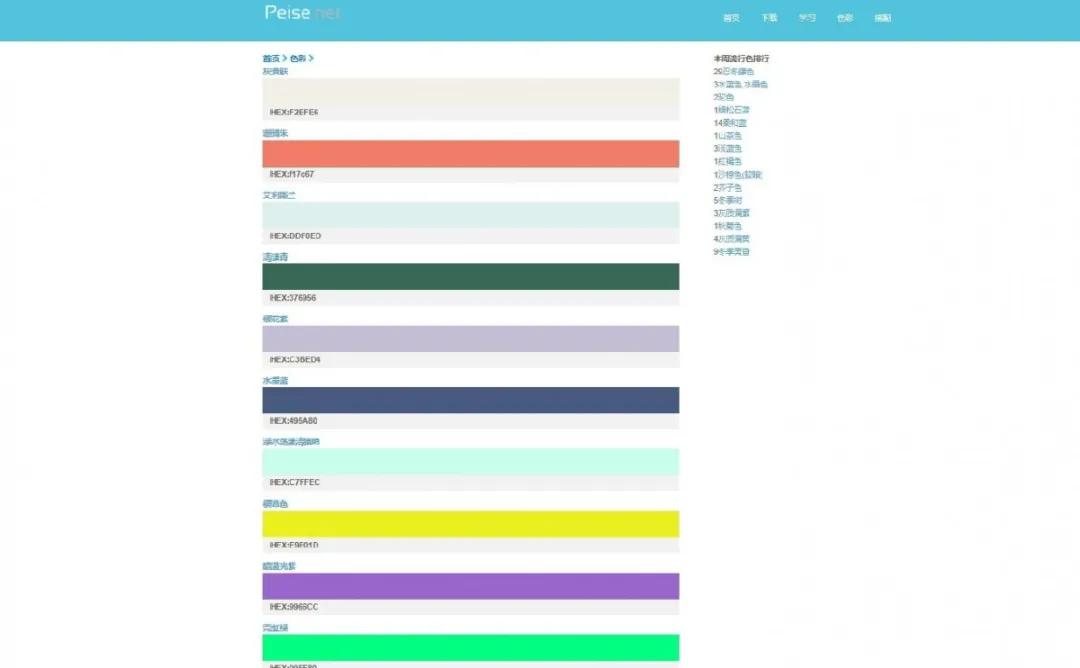
Task: Select the pale mint DDF0ED color swatch
Action: point(470,215)
